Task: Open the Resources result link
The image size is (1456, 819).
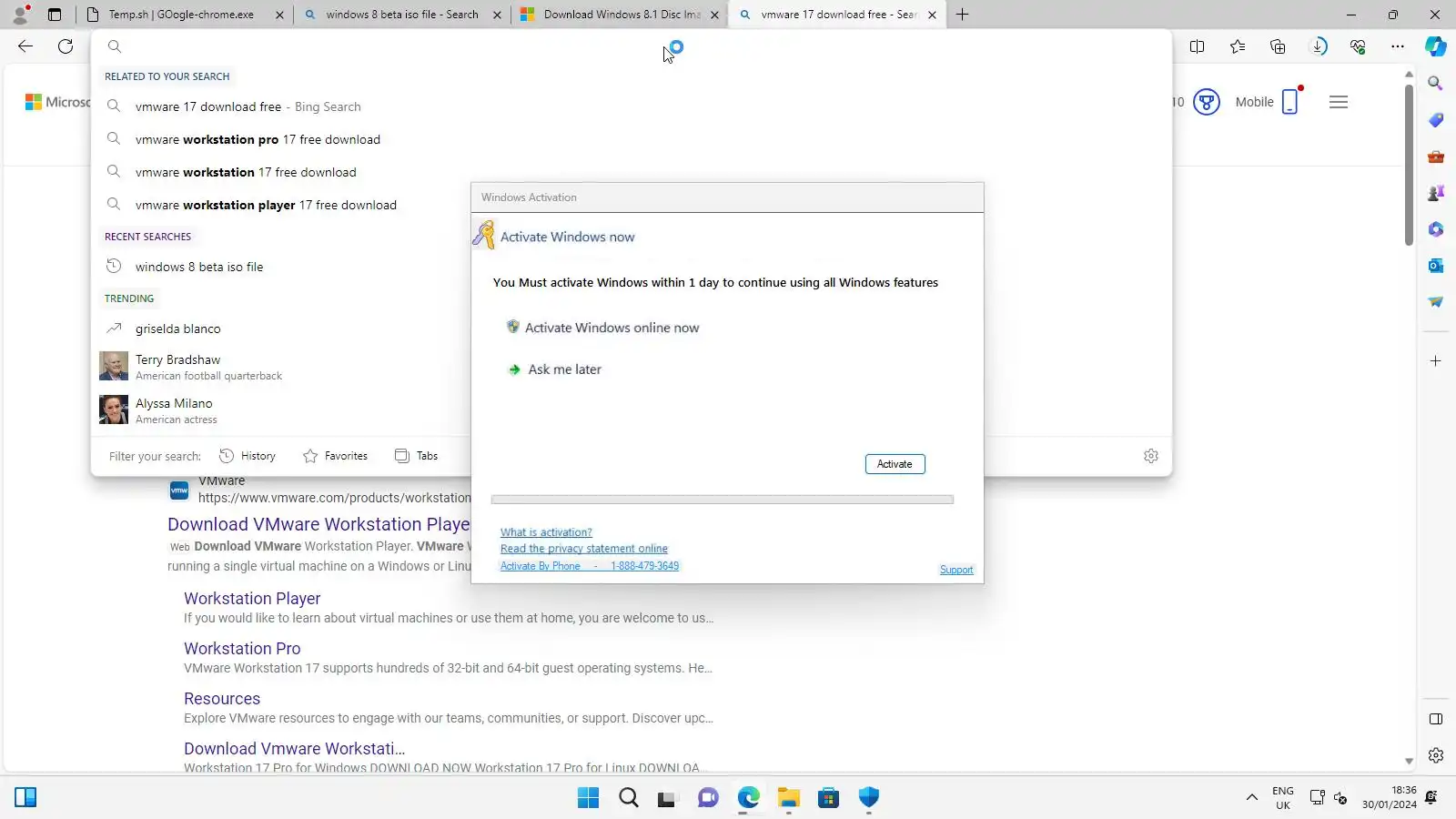Action: 222,699
